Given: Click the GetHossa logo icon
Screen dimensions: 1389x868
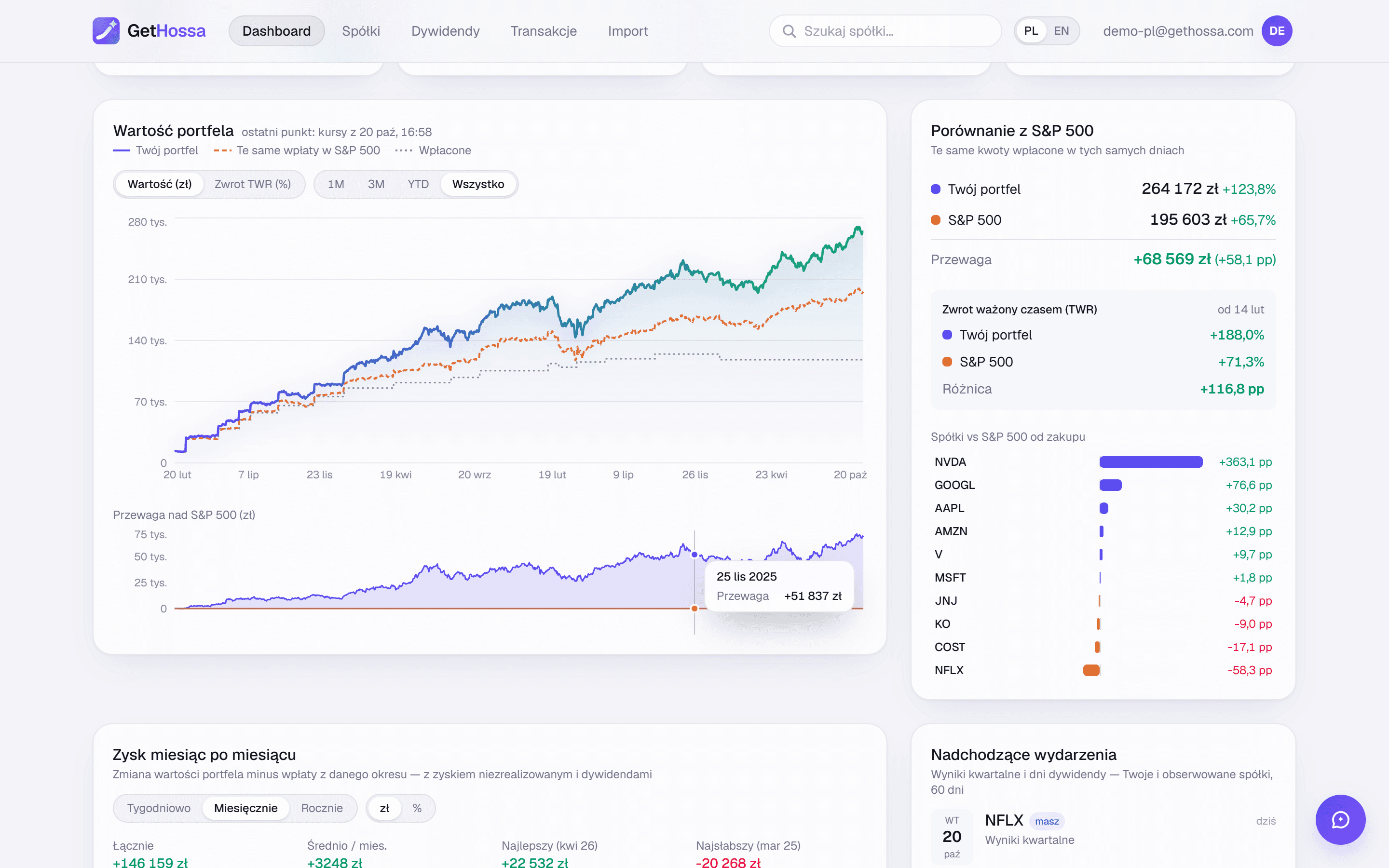Looking at the screenshot, I should click(106, 31).
